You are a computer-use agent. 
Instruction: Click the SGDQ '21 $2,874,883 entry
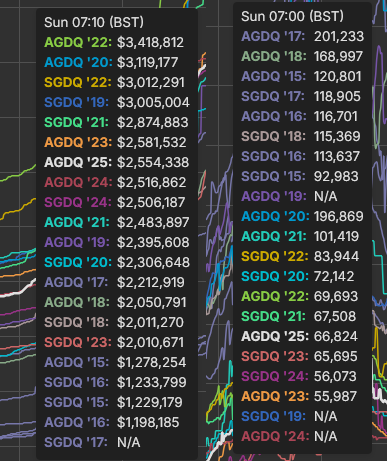point(116,122)
